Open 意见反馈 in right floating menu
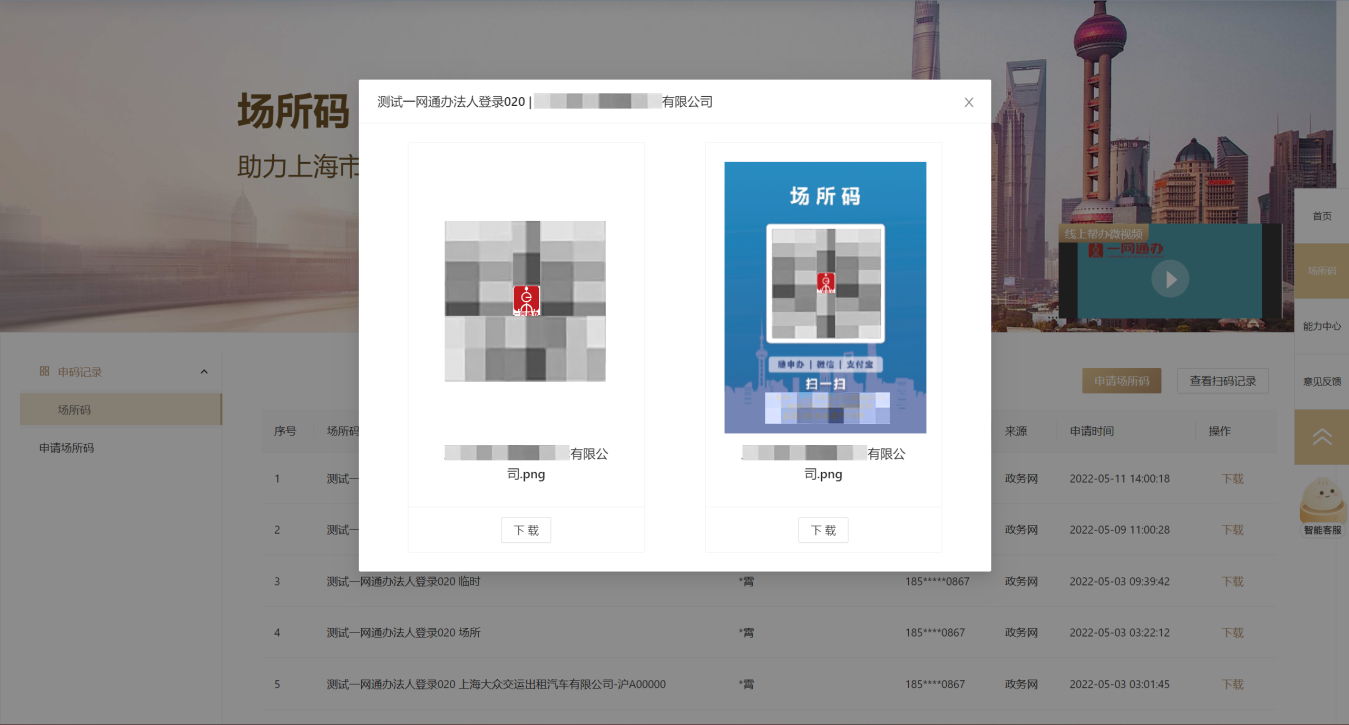The height and width of the screenshot is (725, 1349). coord(1321,381)
